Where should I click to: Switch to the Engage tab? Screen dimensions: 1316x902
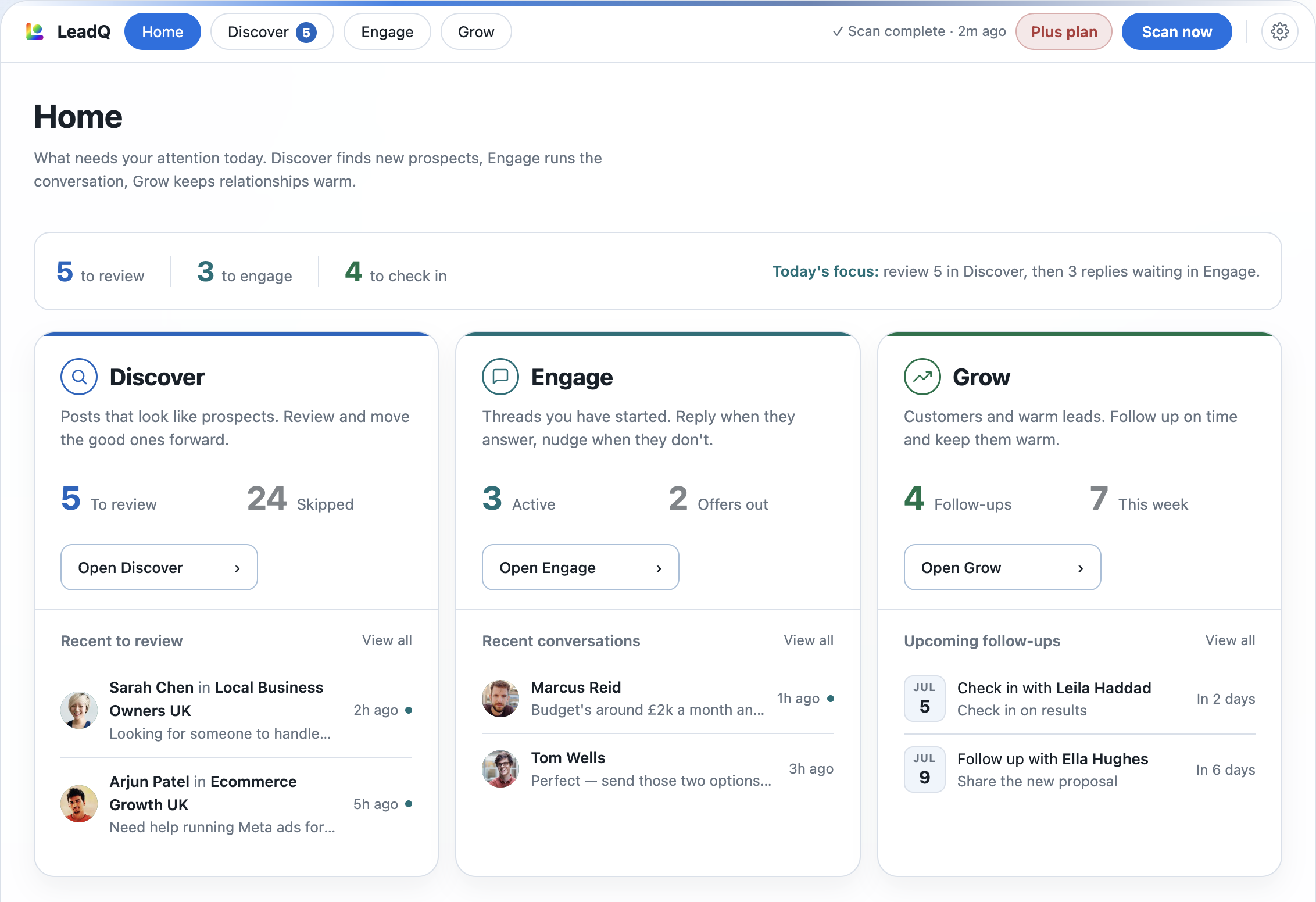(x=387, y=31)
